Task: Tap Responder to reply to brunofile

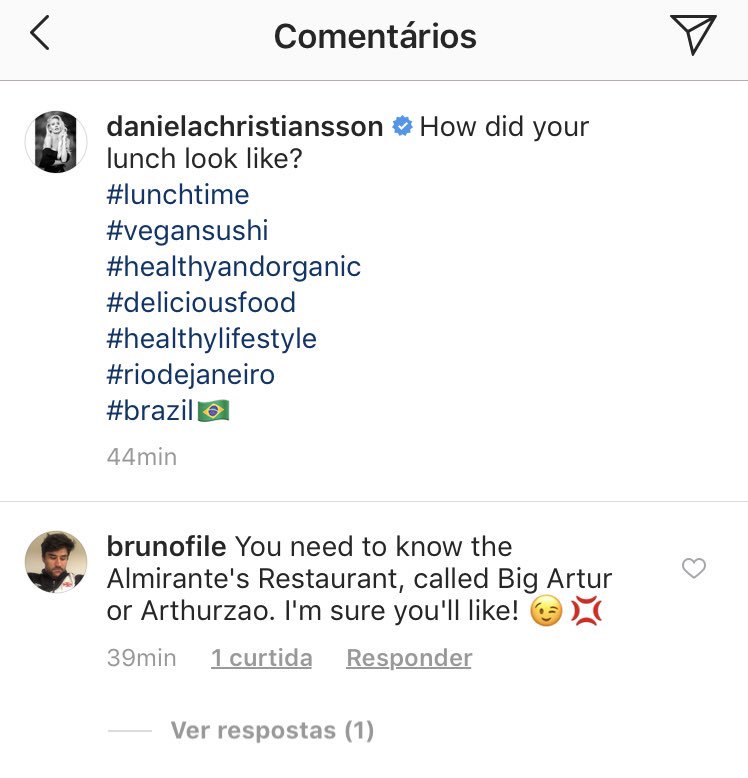Action: click(409, 658)
